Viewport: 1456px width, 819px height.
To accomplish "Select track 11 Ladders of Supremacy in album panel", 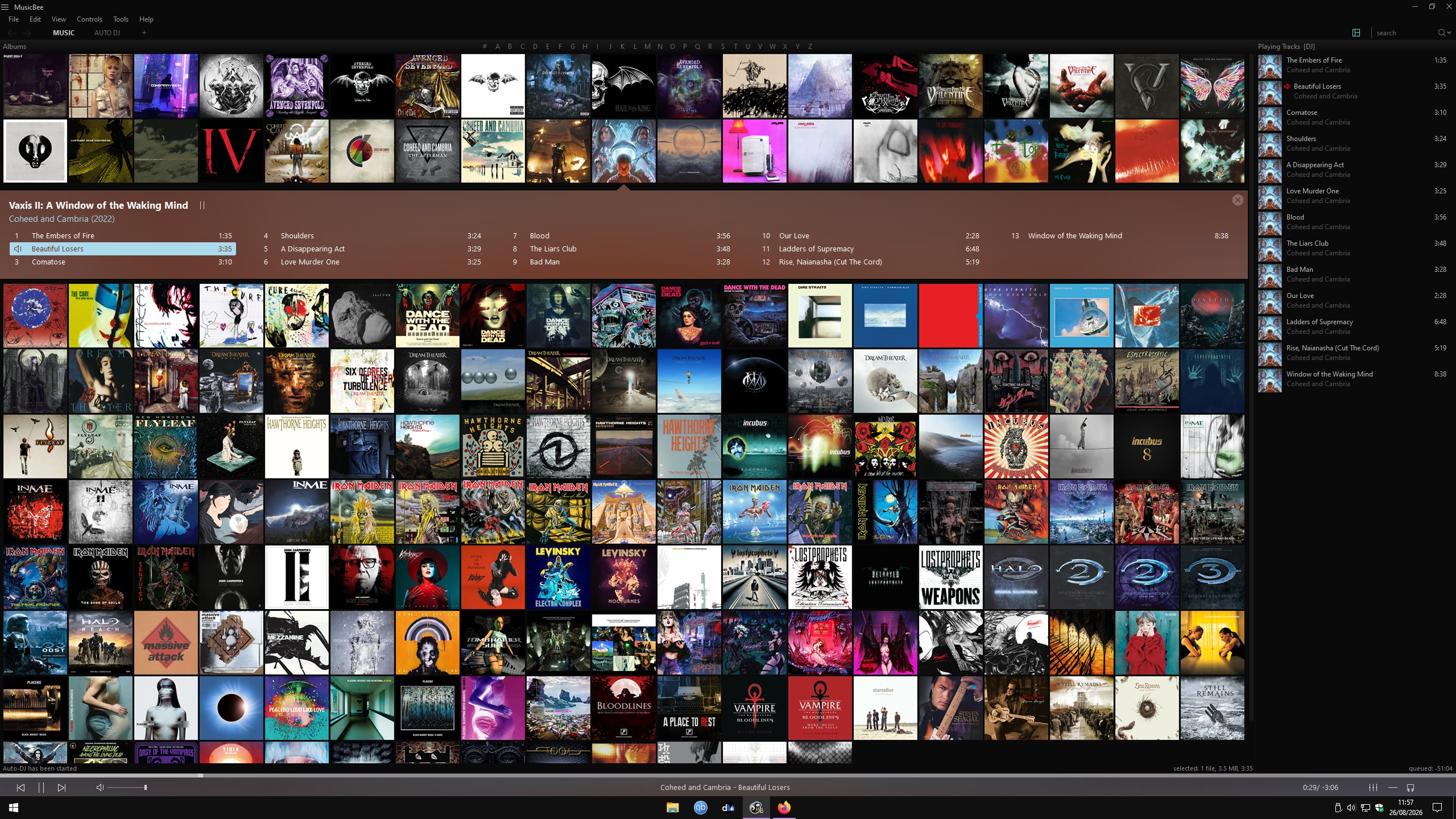I will point(870,249).
